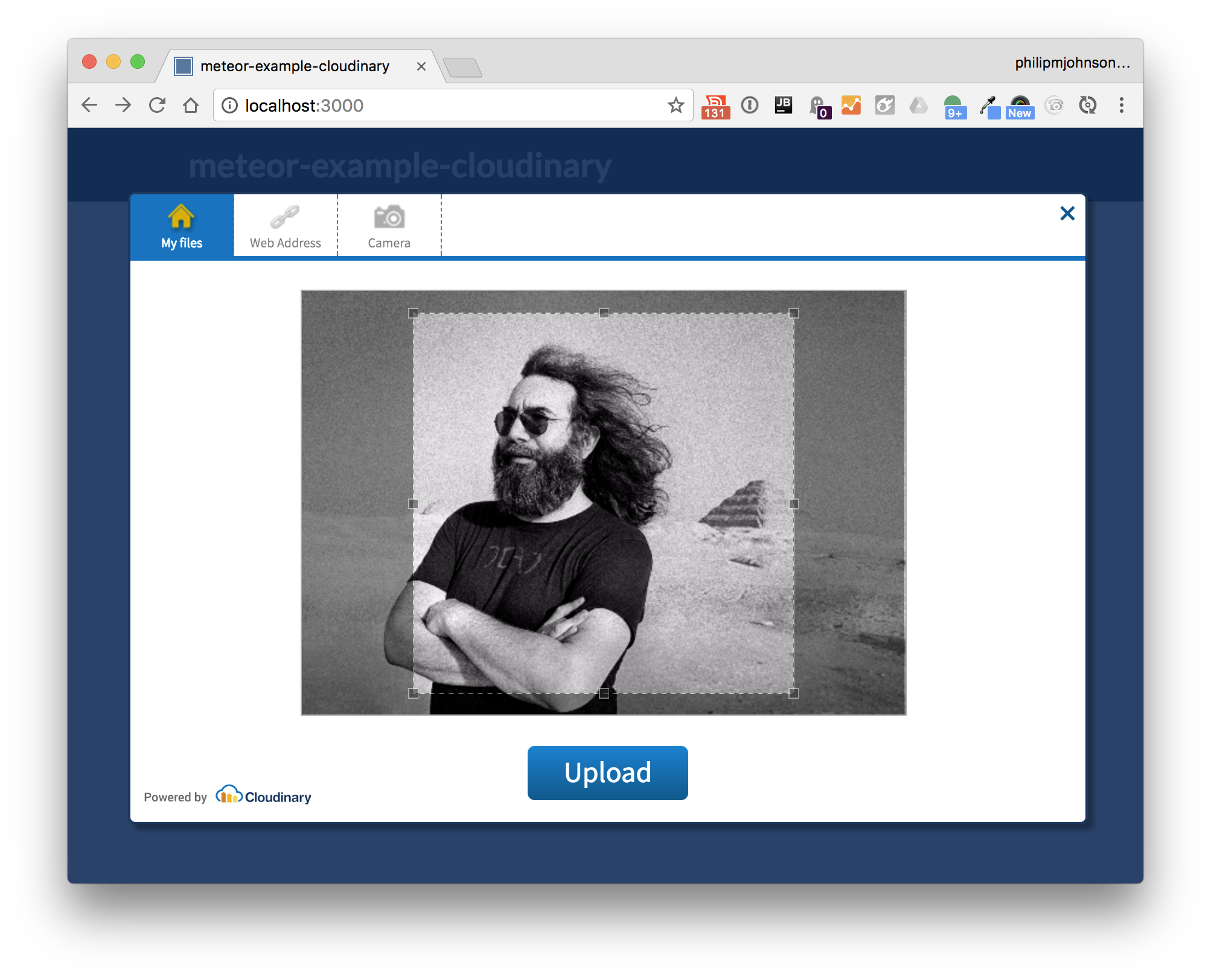Bookmark page with the star icon
Viewport: 1211px width, 980px height.
676,106
